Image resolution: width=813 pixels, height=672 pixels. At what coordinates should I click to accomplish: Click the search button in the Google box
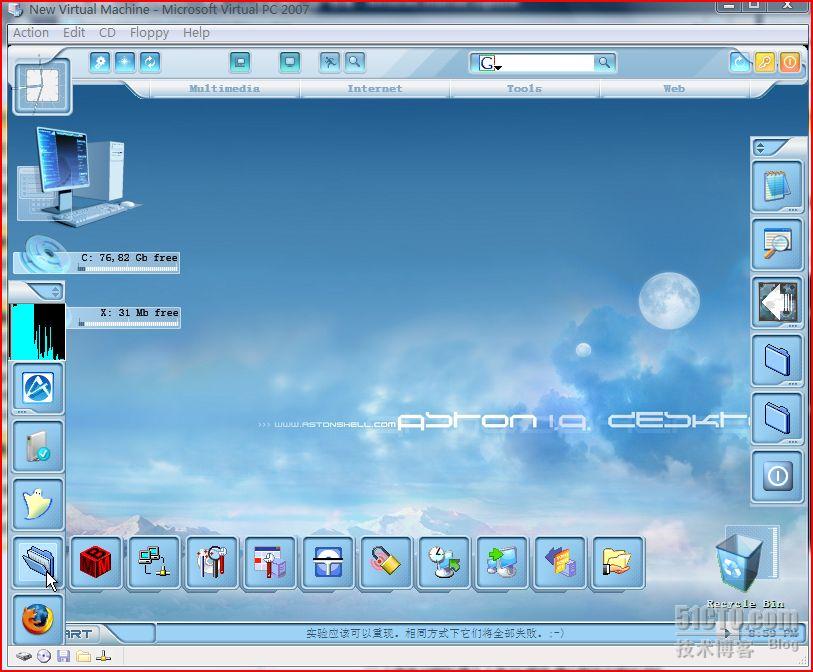[x=605, y=63]
